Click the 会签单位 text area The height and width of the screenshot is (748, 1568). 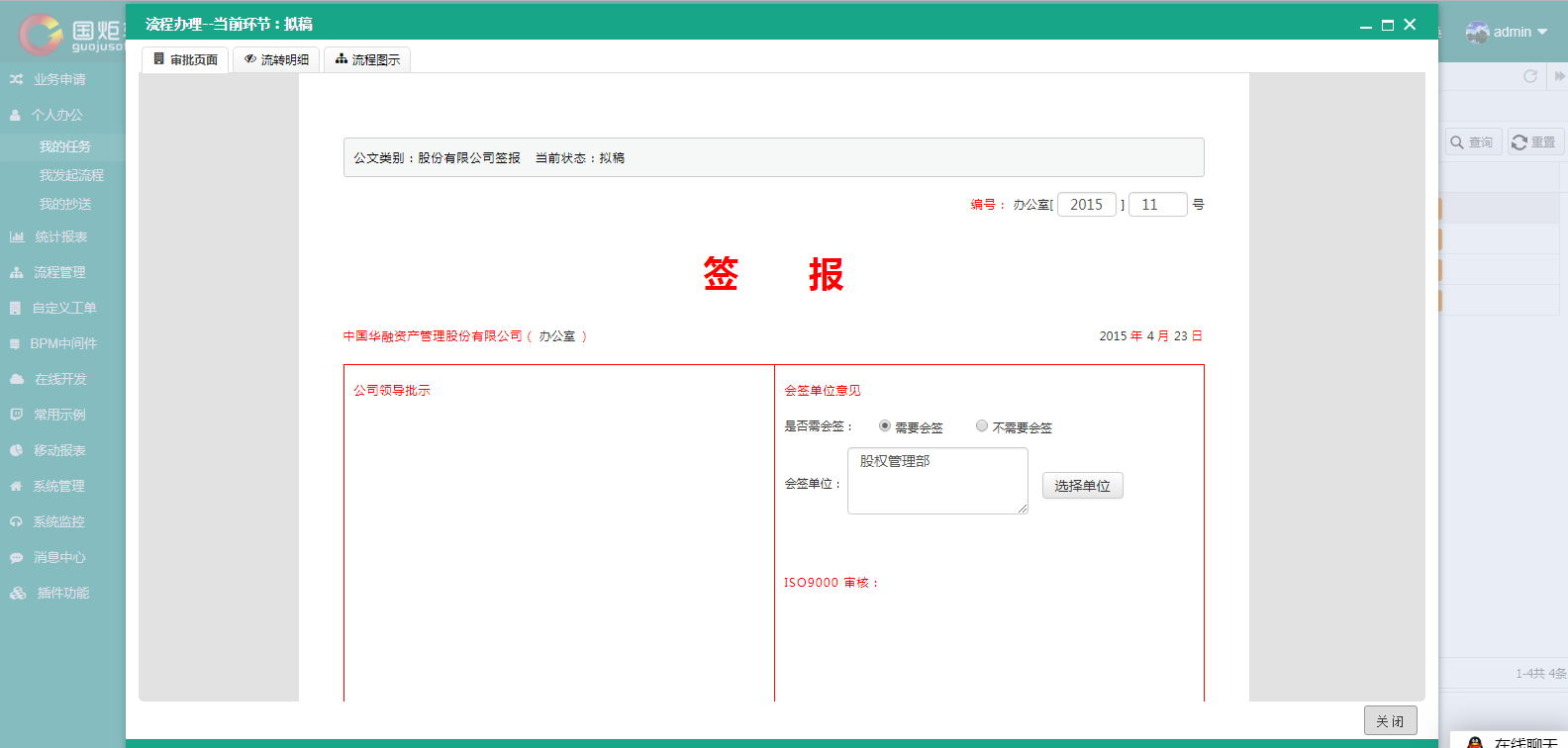pos(937,481)
